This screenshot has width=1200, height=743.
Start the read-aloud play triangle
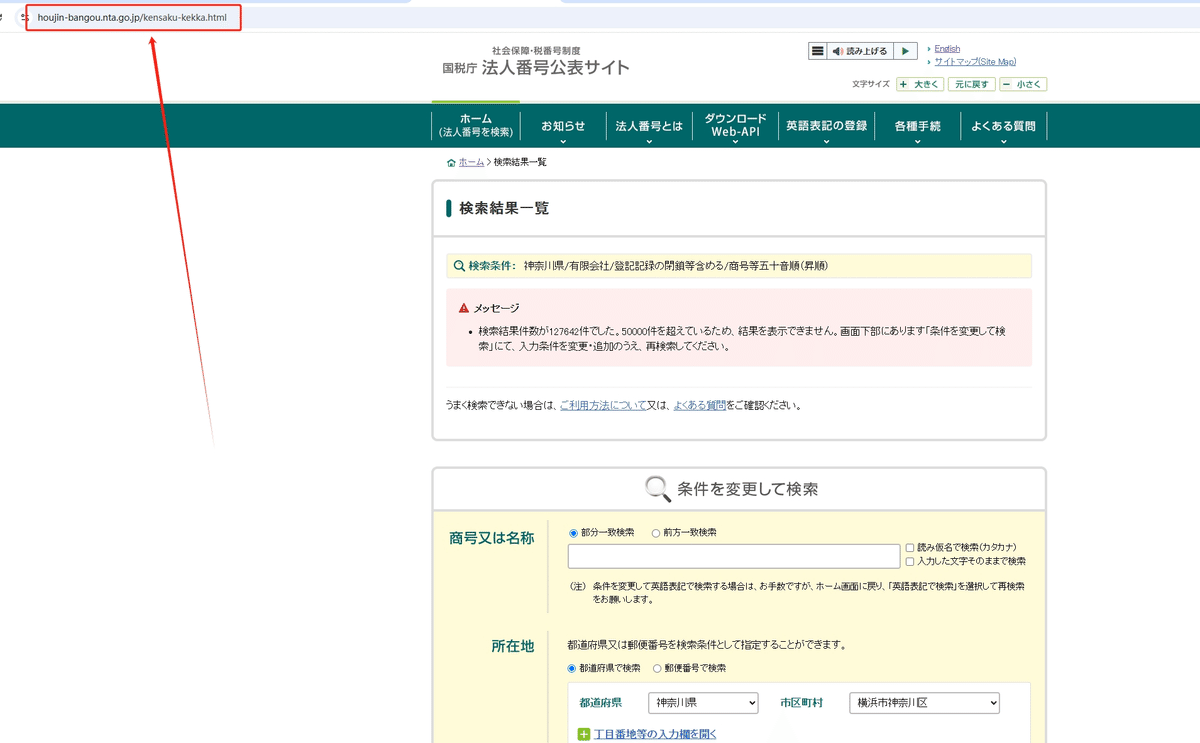click(905, 51)
